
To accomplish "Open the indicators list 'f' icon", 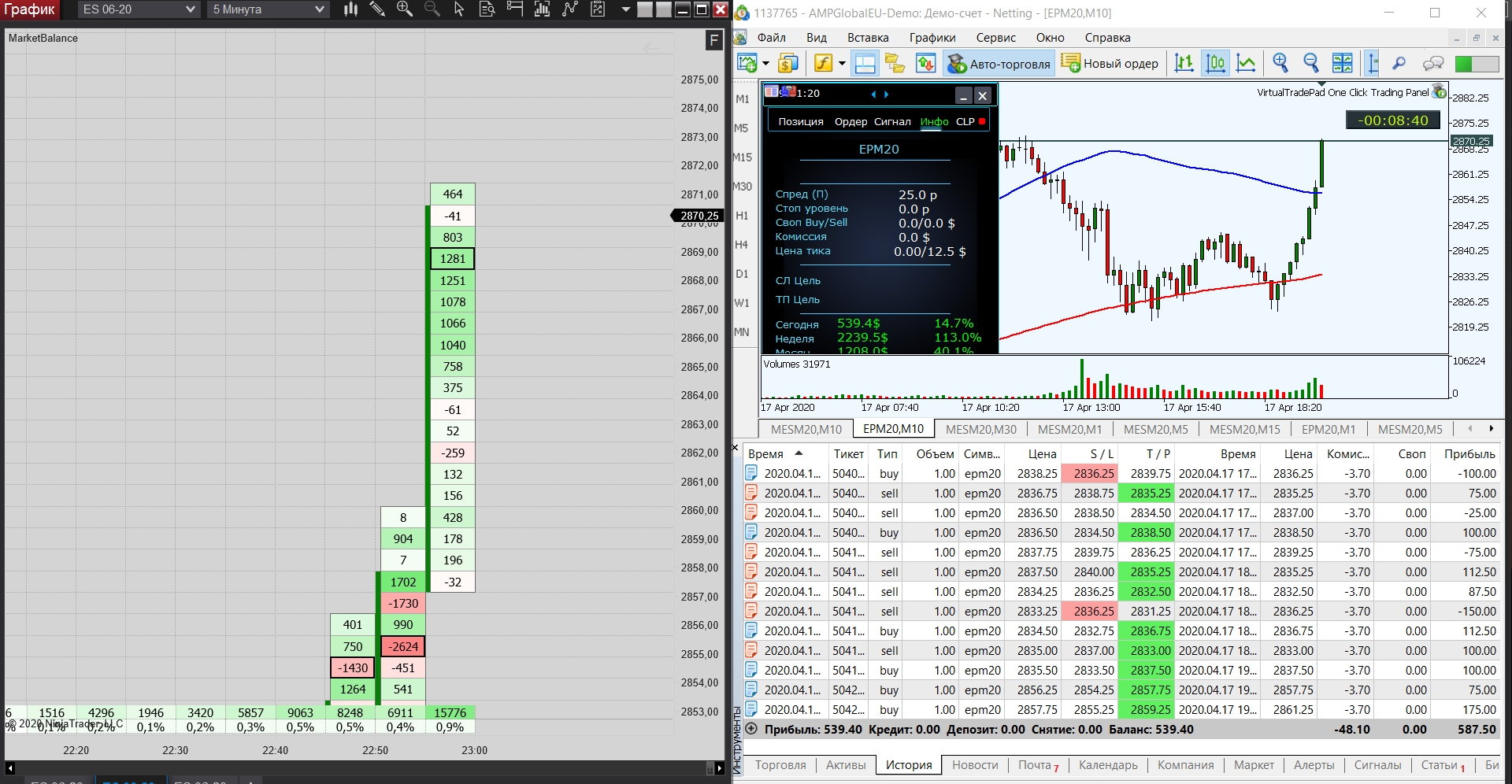I will [x=823, y=64].
